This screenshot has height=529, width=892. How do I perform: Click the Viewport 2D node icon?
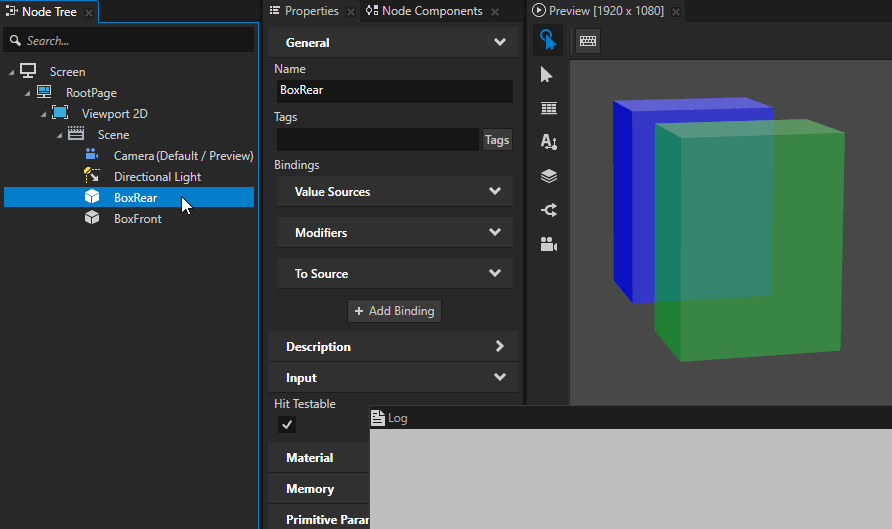(x=60, y=113)
